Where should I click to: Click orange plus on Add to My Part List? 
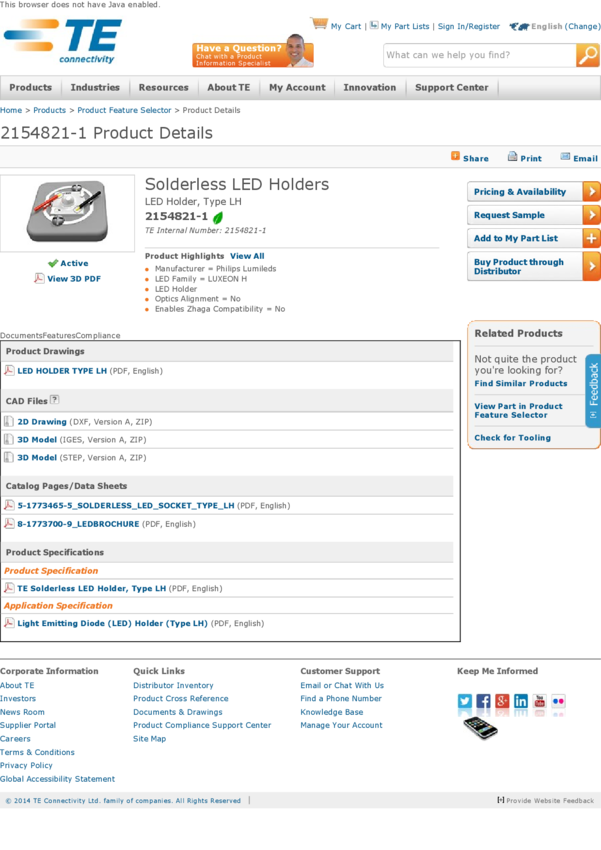(591, 238)
